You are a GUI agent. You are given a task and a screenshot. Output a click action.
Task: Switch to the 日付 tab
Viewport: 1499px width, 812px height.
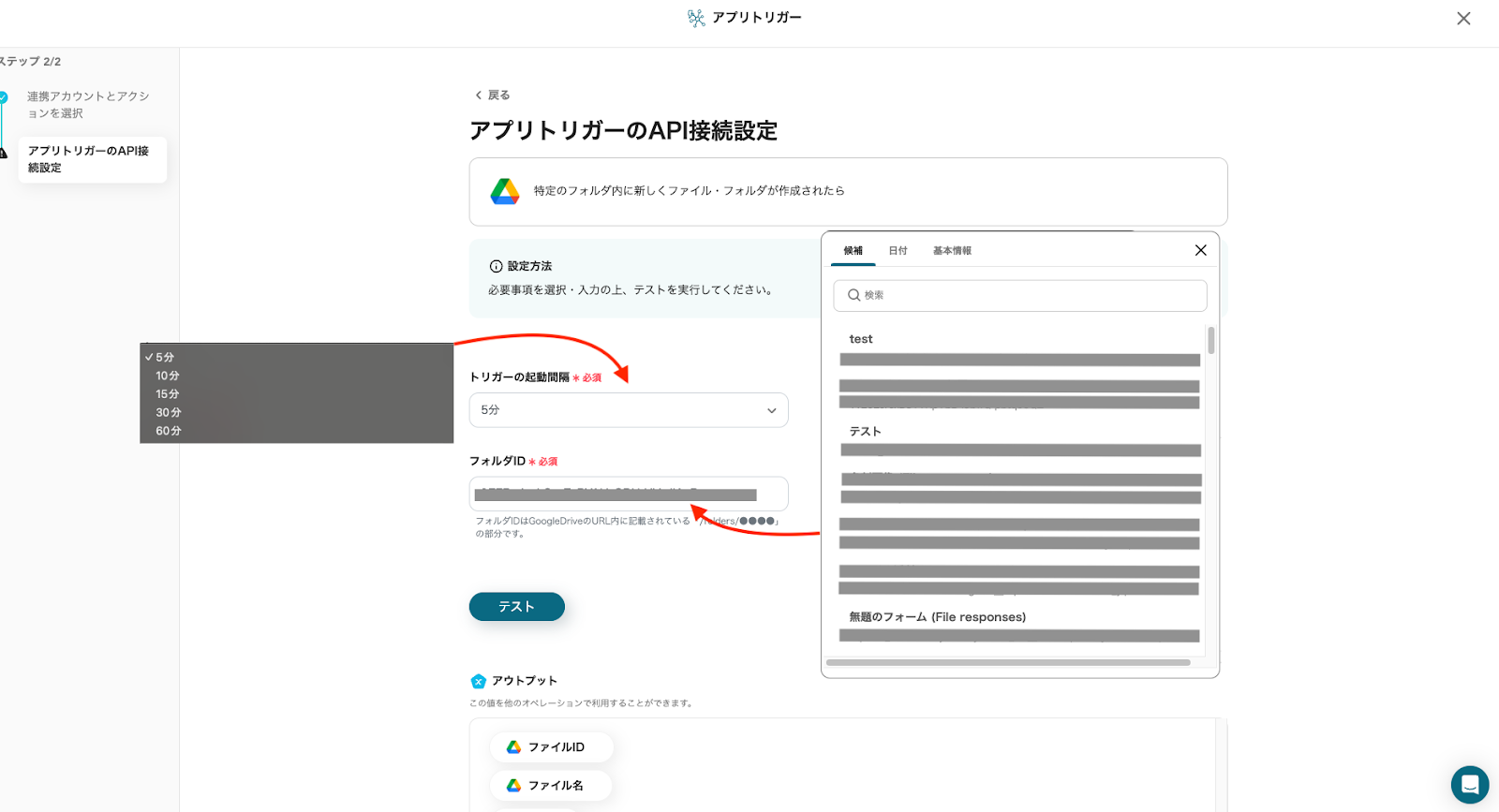(898, 251)
